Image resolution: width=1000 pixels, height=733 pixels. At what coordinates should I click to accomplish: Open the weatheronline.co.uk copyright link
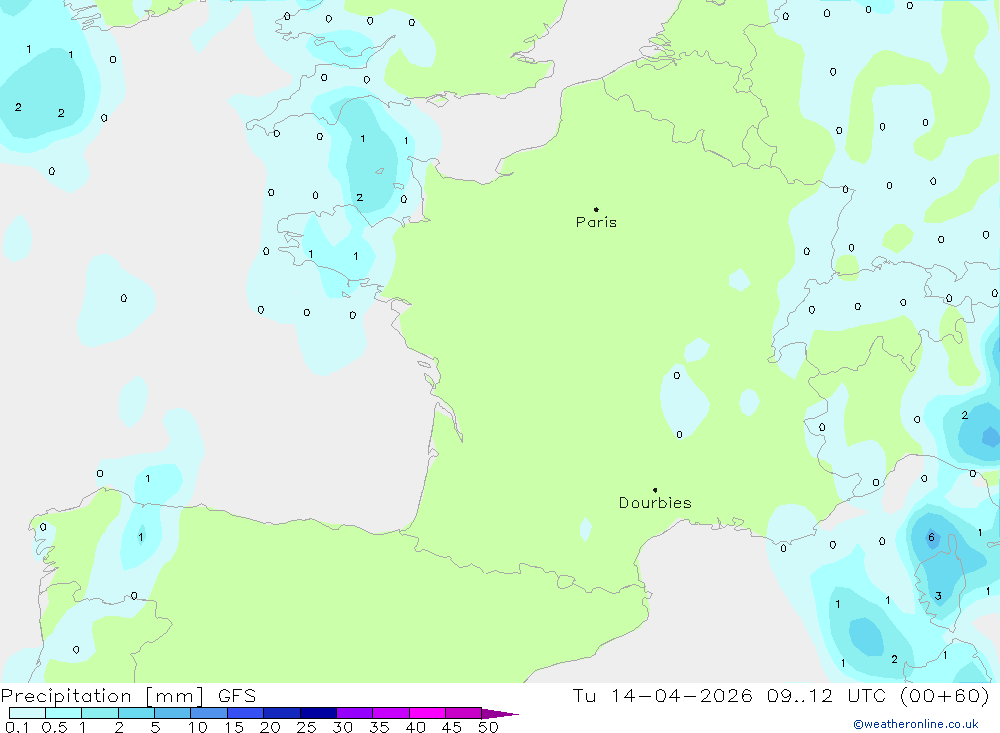(916, 724)
